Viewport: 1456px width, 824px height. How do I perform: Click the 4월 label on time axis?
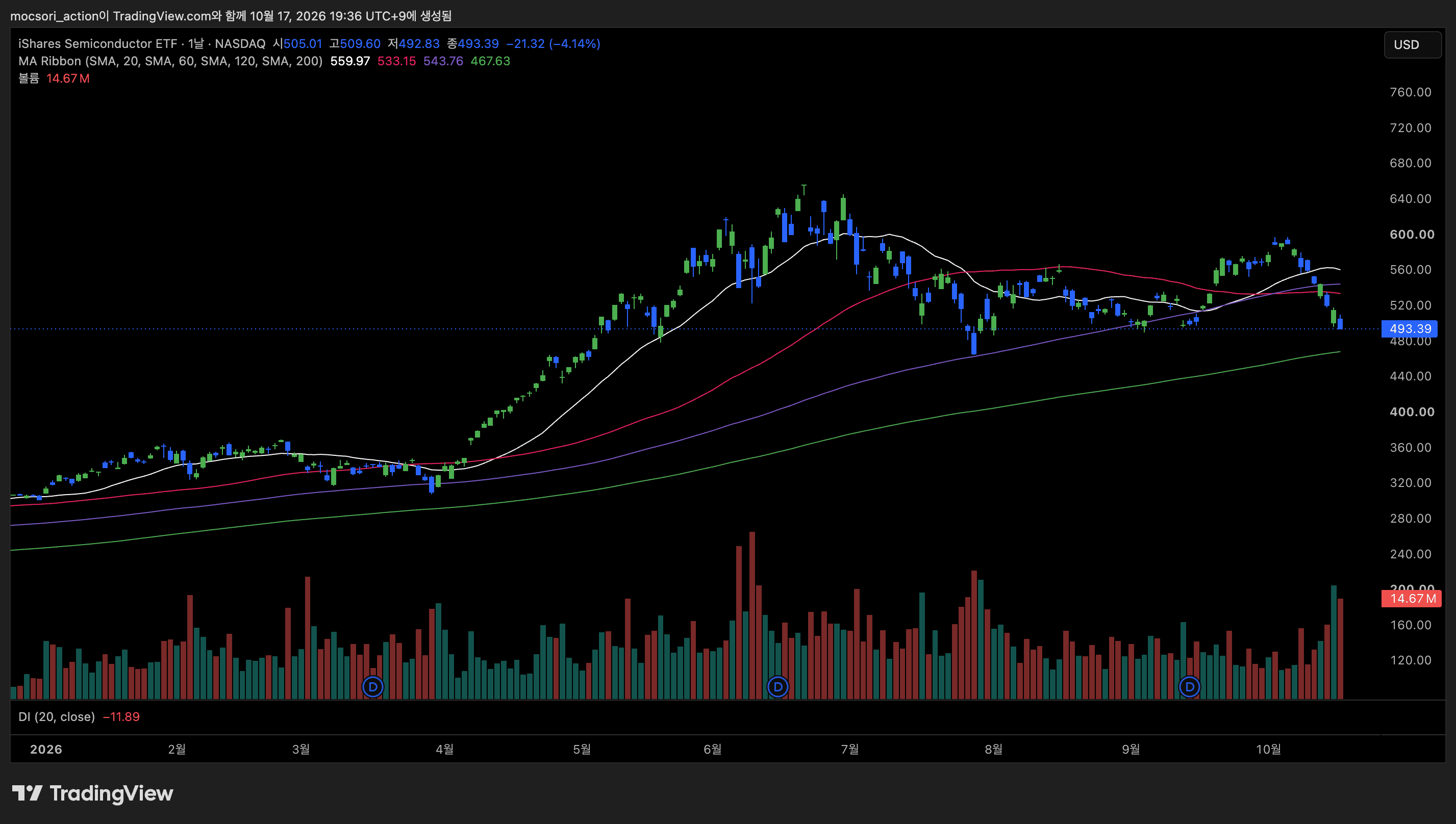pyautogui.click(x=444, y=749)
